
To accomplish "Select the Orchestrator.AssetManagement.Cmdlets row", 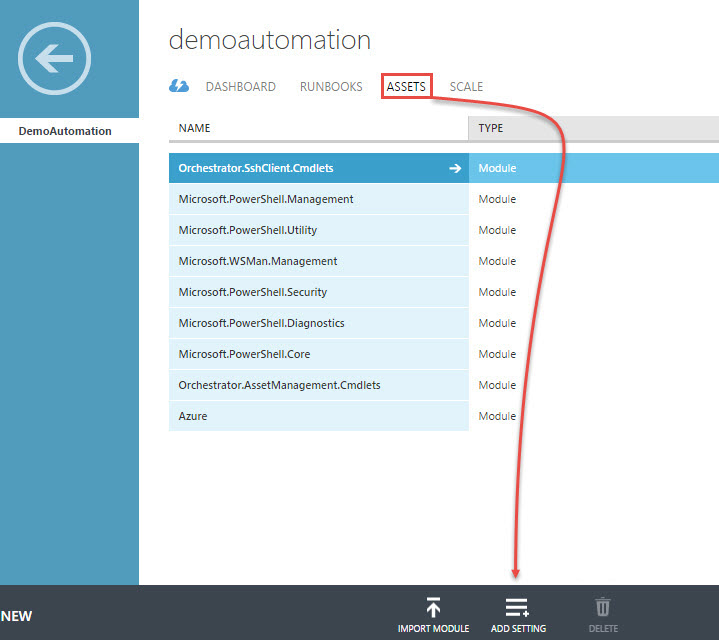I will point(443,385).
